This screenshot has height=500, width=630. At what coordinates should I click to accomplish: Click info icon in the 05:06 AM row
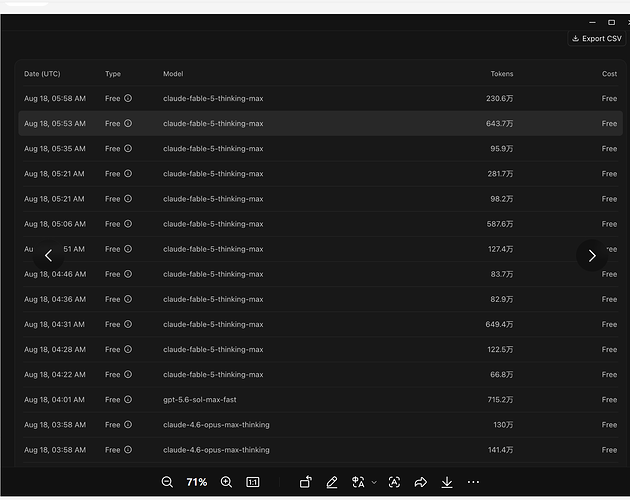click(x=128, y=224)
